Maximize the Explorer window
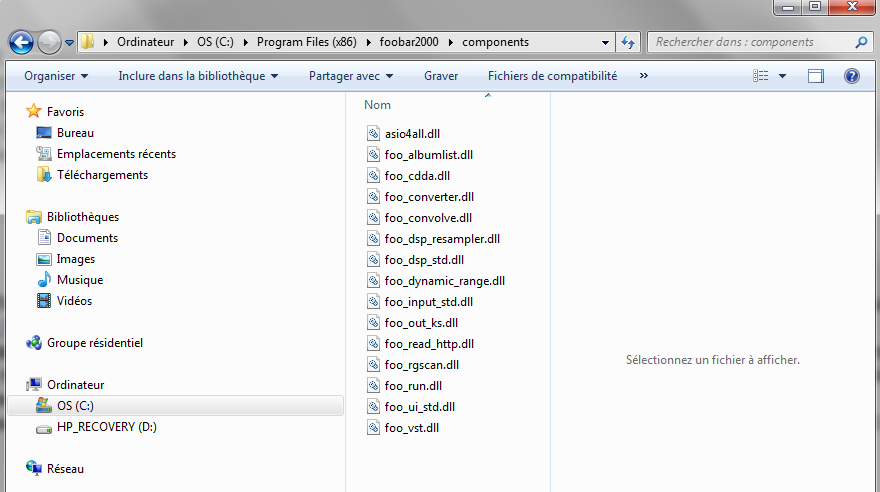The image size is (880, 492). (x=815, y=7)
